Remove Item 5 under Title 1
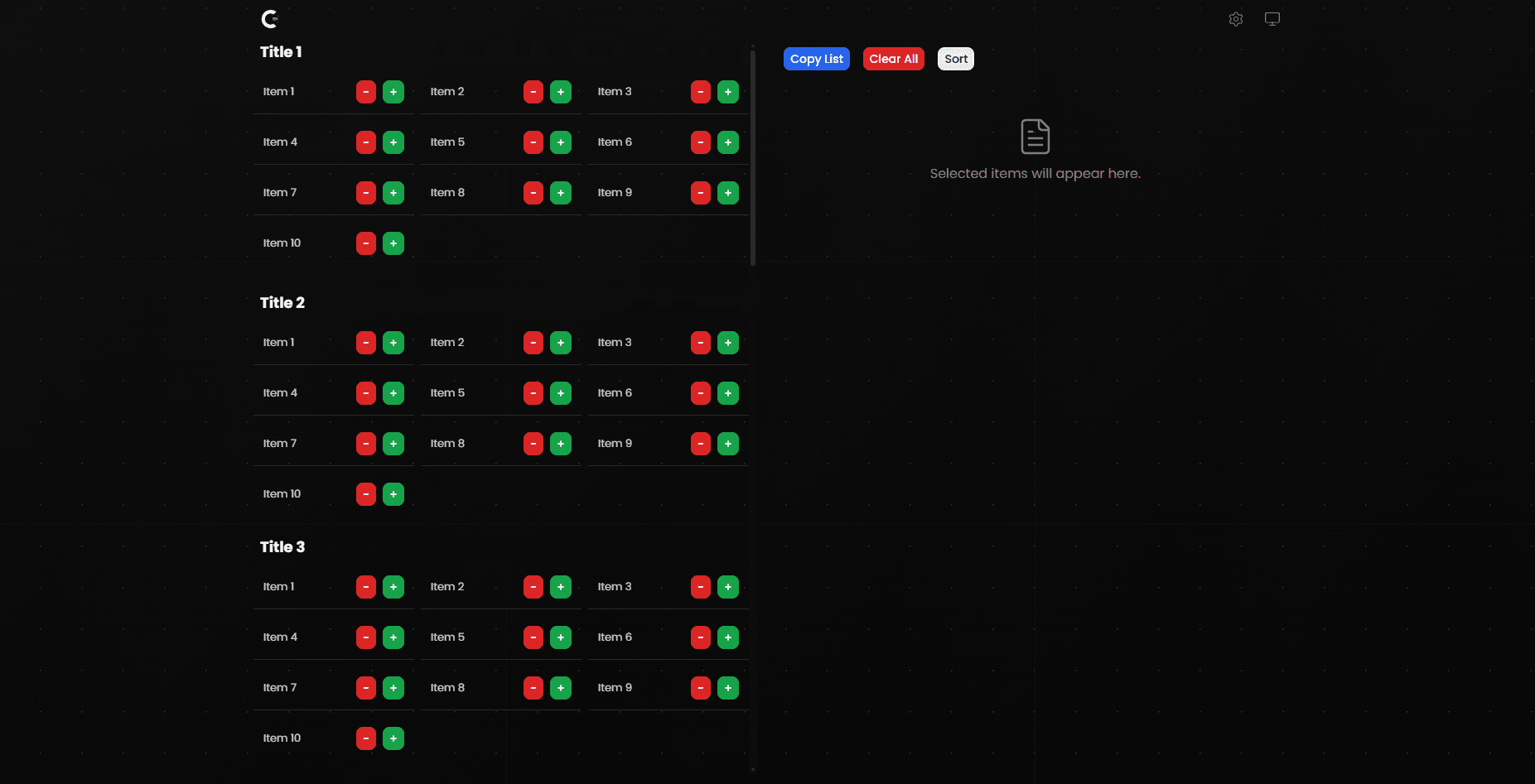The image size is (1535, 784). 533,142
